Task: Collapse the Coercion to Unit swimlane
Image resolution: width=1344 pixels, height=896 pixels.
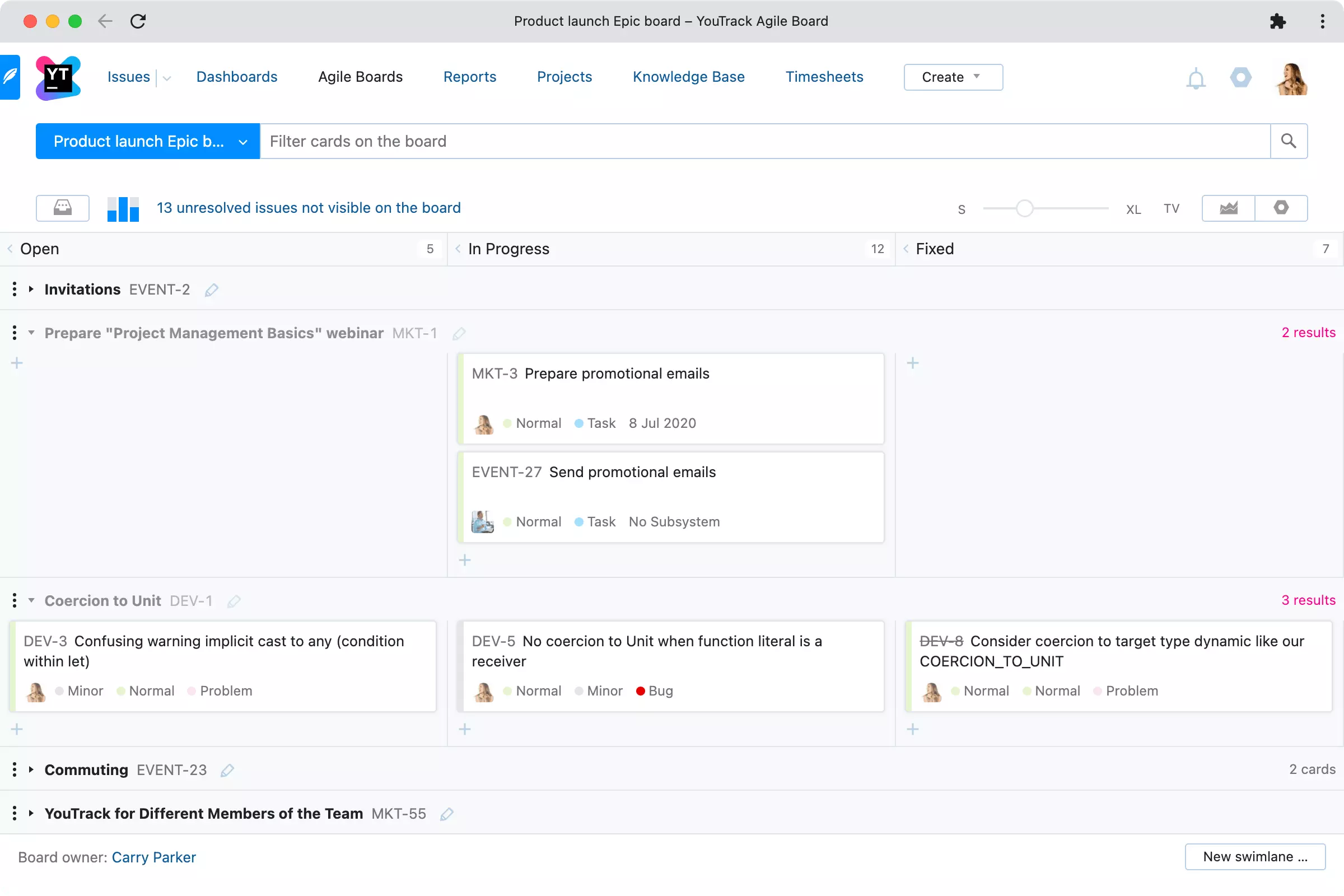Action: pyautogui.click(x=31, y=600)
